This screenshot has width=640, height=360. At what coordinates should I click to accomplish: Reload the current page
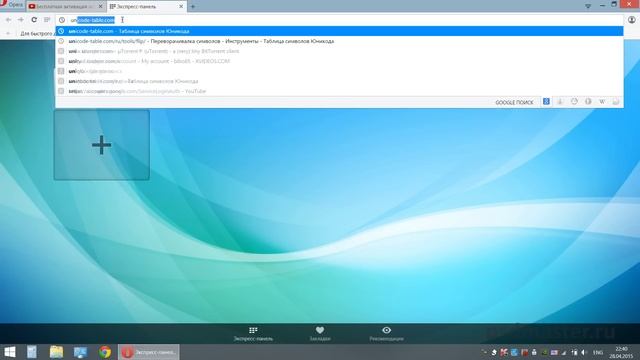pyautogui.click(x=34, y=20)
